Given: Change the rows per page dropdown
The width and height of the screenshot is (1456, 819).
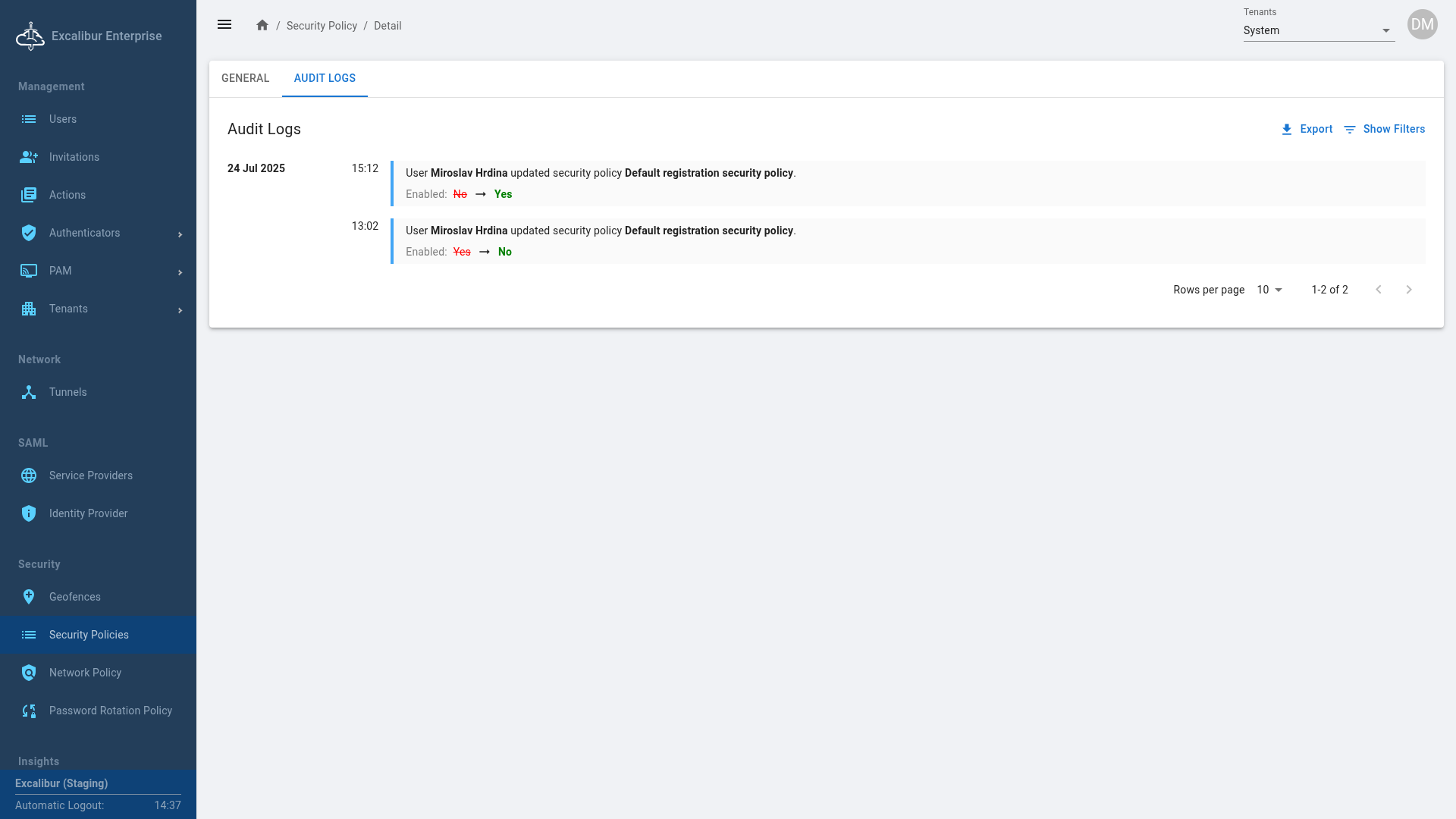Looking at the screenshot, I should point(1269,290).
